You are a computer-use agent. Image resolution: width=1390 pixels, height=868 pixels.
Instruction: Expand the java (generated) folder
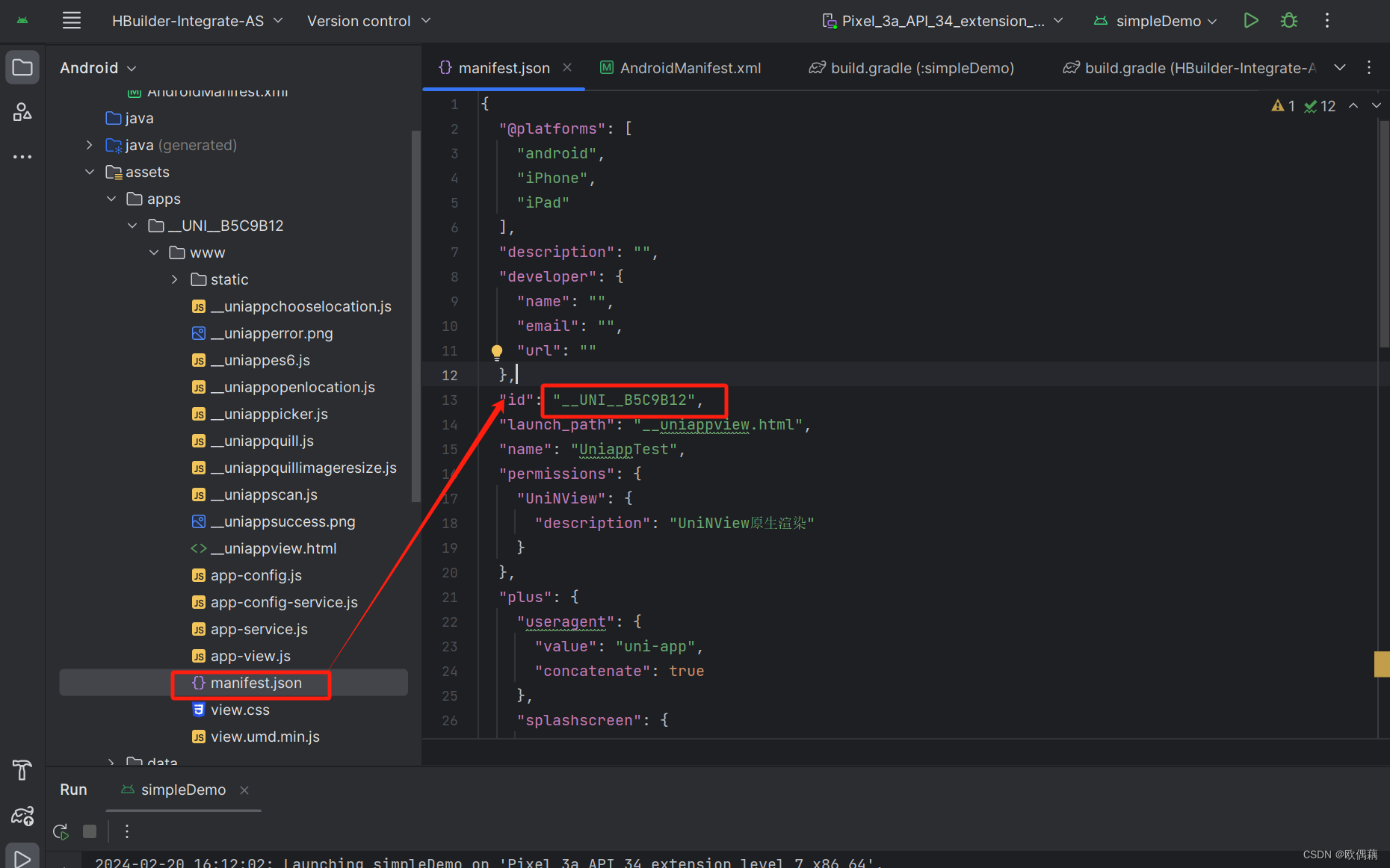(x=90, y=145)
